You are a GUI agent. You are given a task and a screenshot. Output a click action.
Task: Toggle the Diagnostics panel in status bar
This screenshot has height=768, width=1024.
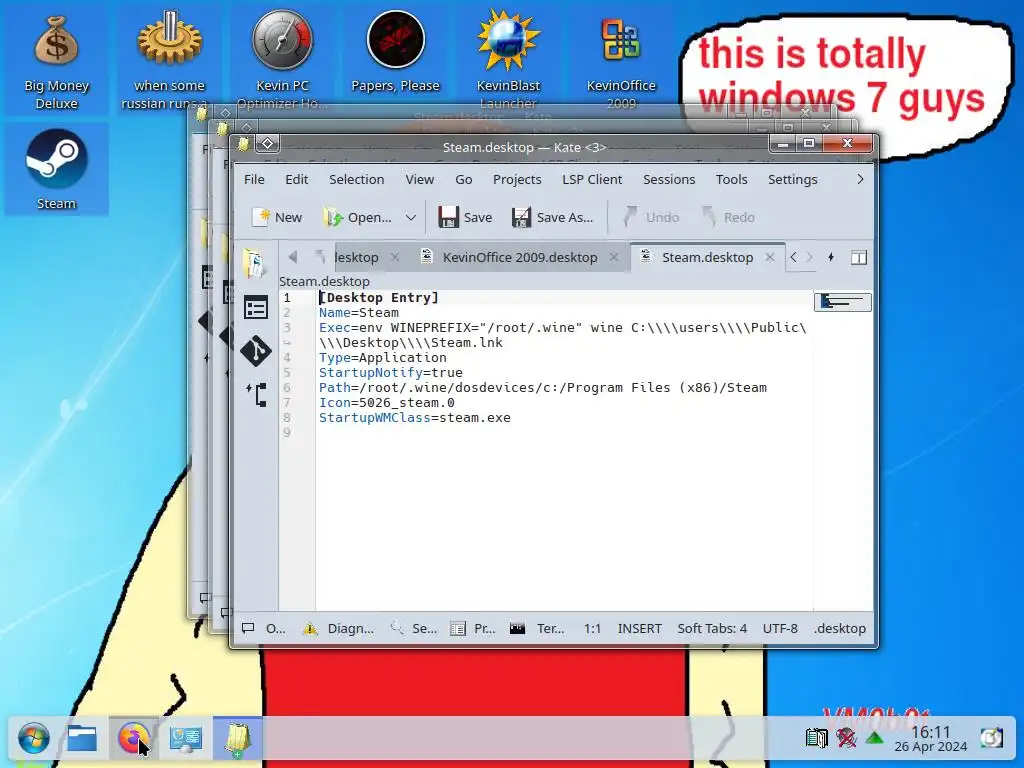coord(338,628)
